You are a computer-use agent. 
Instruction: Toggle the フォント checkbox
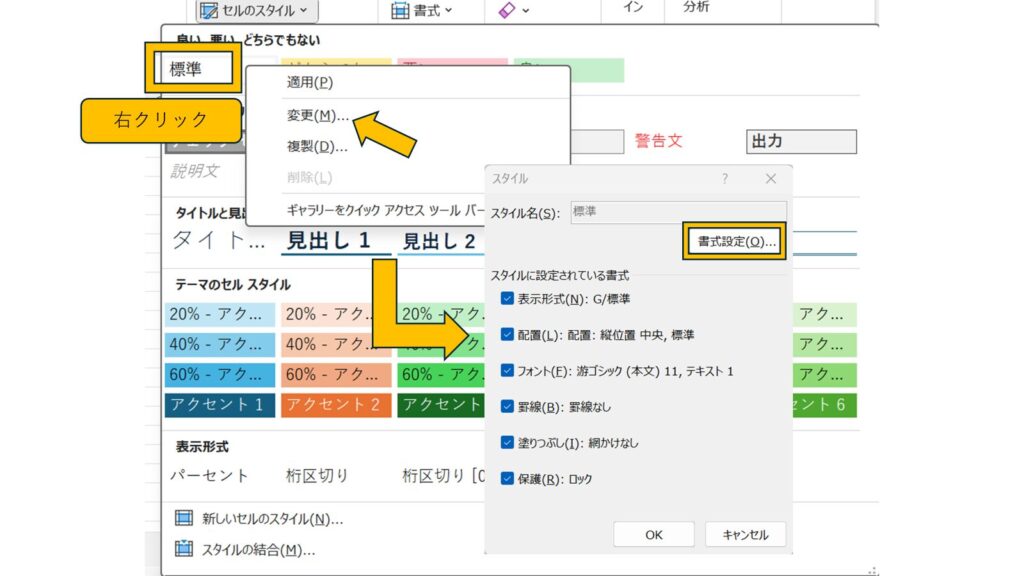click(508, 371)
